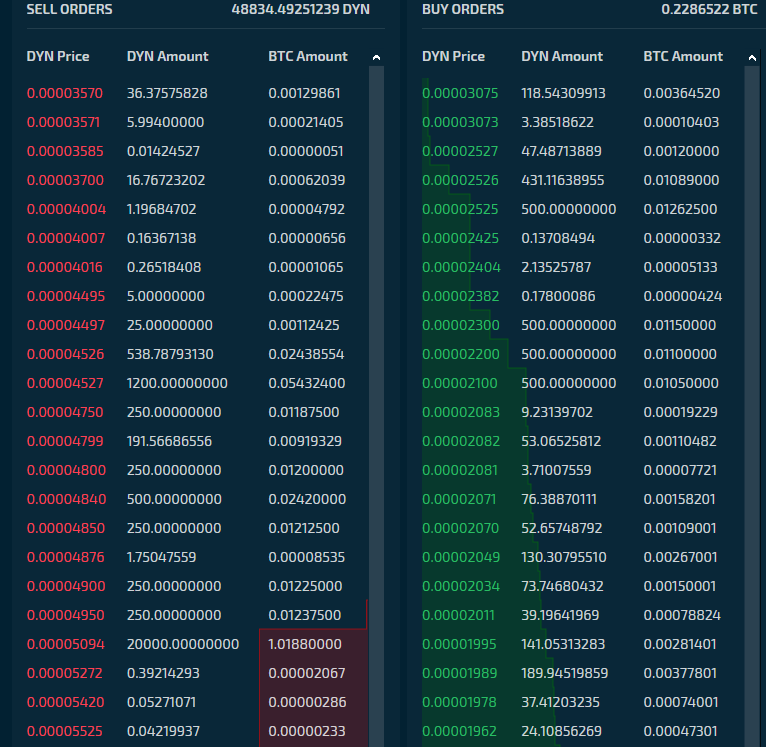766x747 pixels.
Task: Select sell order priced 0.00004016
Action: click(197, 267)
